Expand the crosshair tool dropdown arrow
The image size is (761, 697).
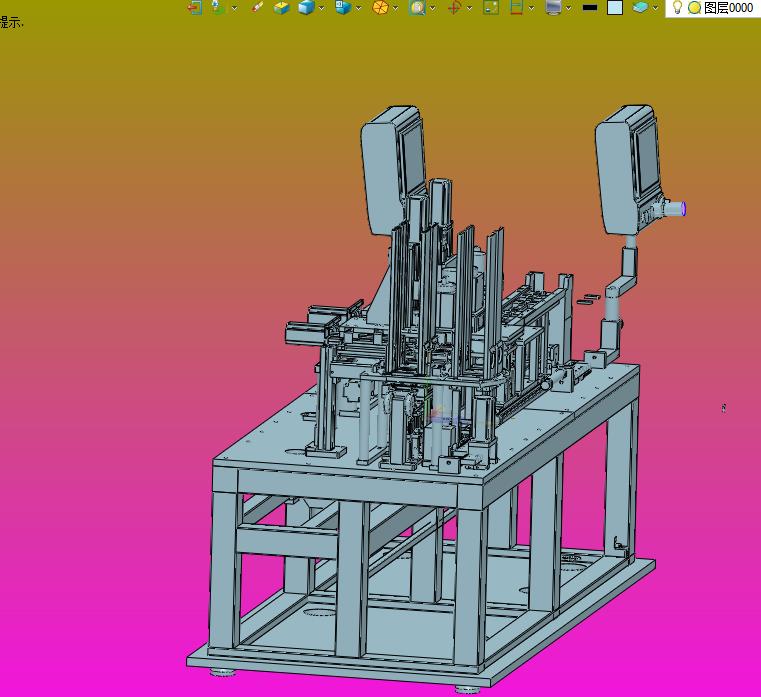[x=469, y=8]
